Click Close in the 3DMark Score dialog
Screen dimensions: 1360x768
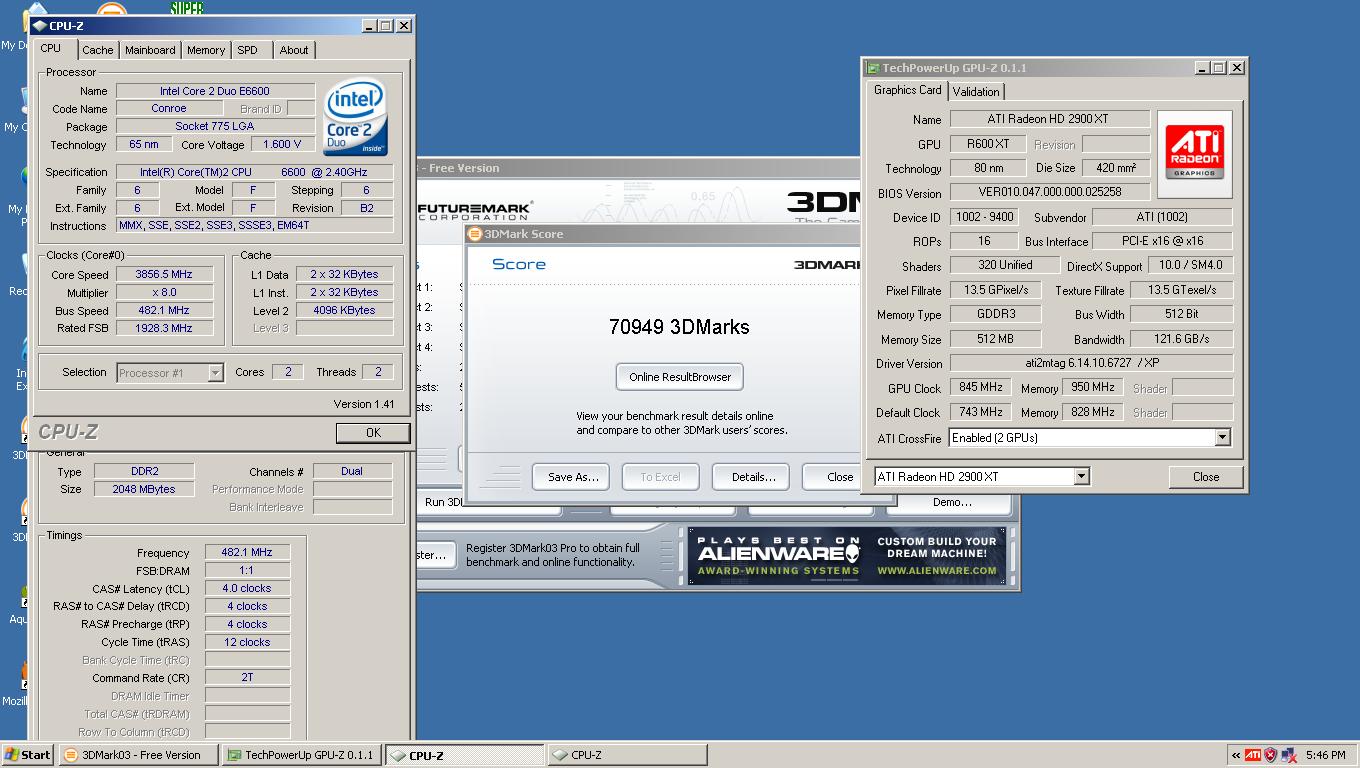point(832,477)
